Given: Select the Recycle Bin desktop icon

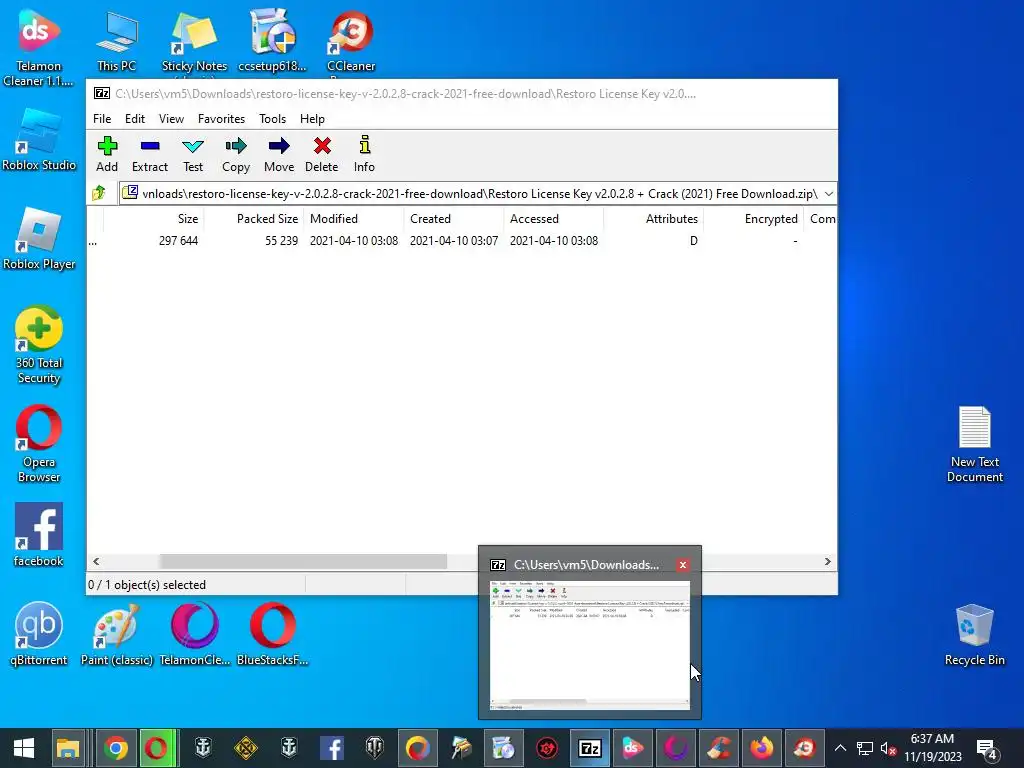Looking at the screenshot, I should click(974, 635).
